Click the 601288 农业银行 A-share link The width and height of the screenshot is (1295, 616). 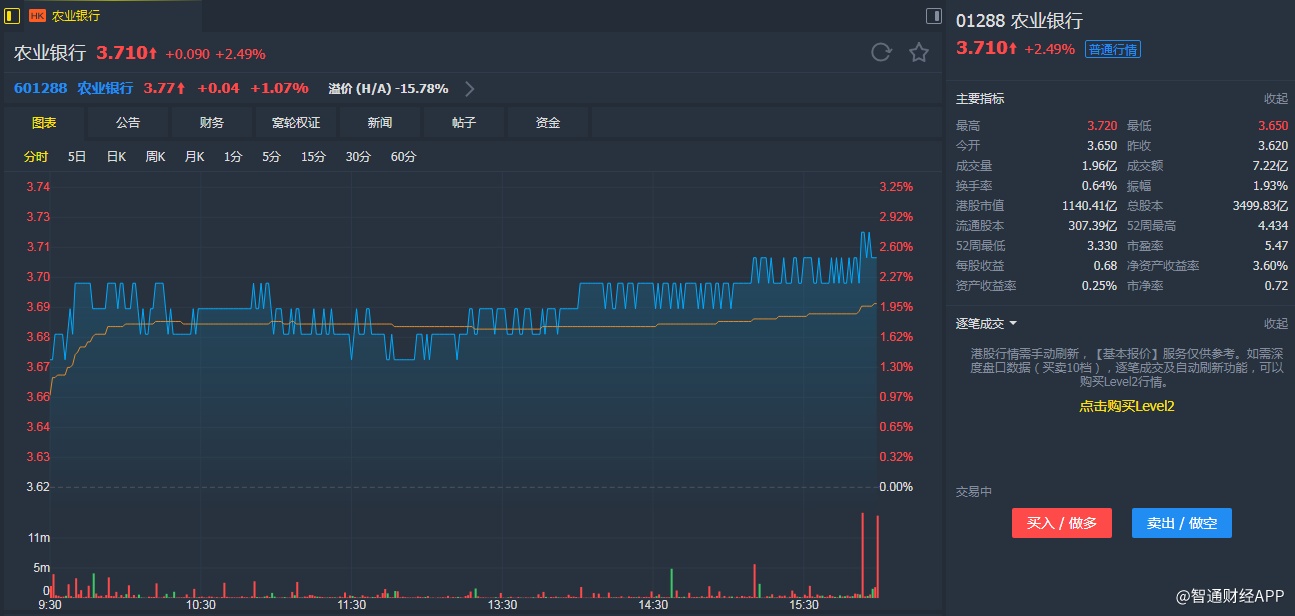(x=73, y=88)
